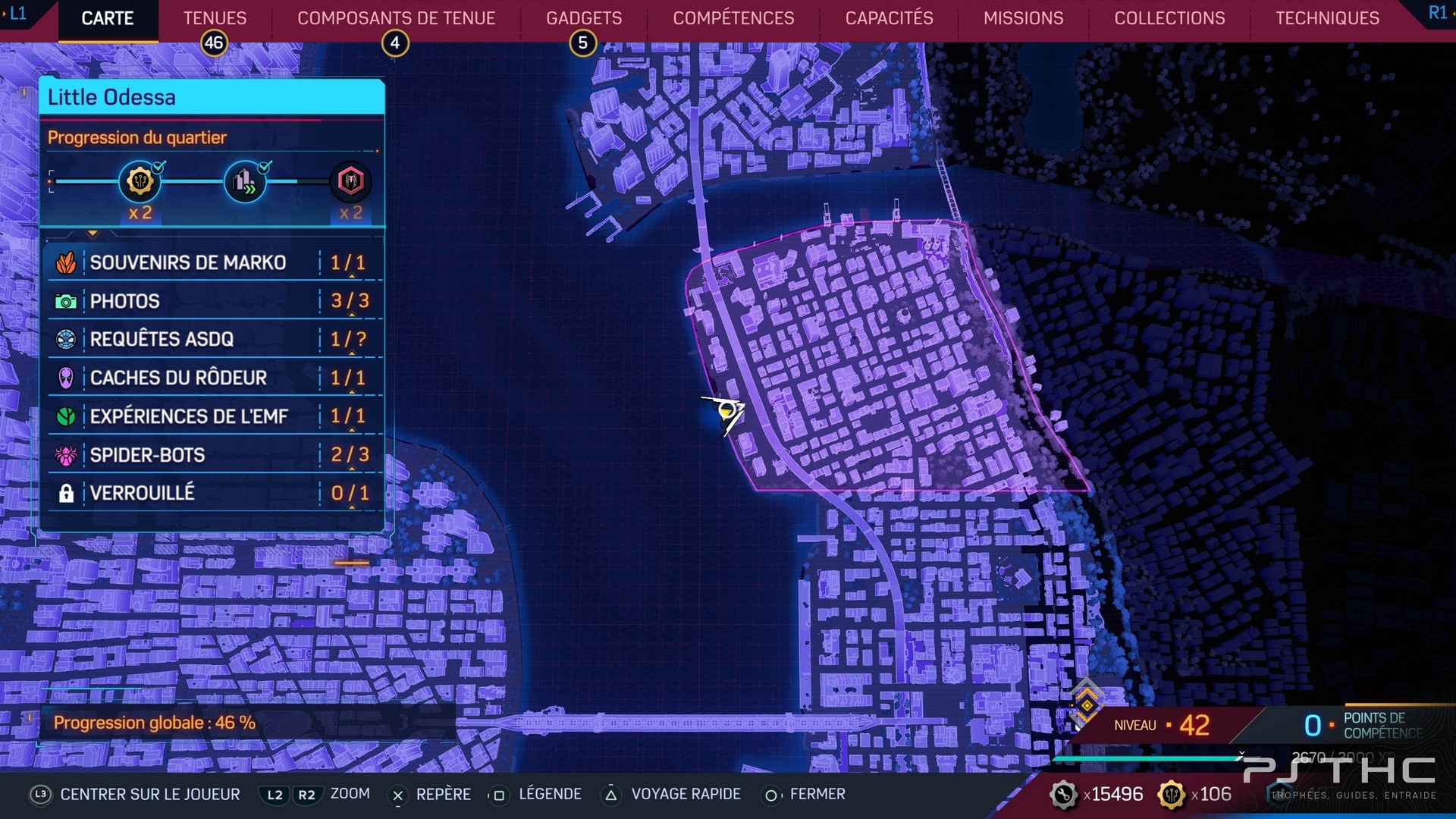Select the fast travel unlock reward icon
The height and width of the screenshot is (819, 1456).
click(x=245, y=181)
